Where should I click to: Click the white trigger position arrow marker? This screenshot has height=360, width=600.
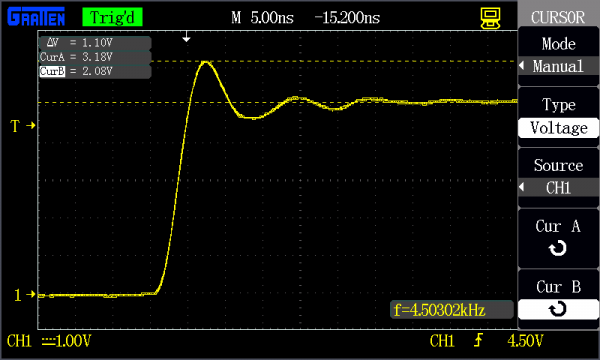(186, 37)
